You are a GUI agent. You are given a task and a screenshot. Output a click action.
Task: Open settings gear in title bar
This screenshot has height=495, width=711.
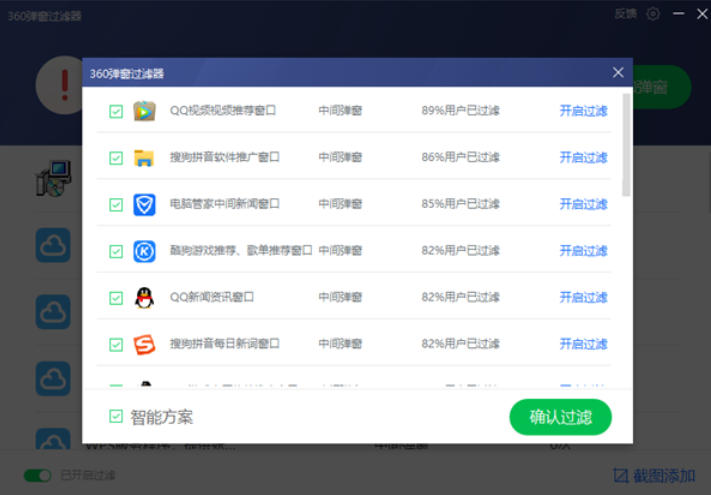(x=653, y=14)
